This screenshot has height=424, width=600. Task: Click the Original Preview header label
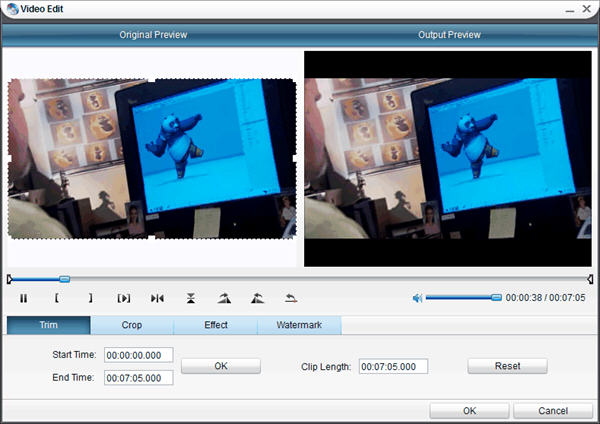(153, 35)
